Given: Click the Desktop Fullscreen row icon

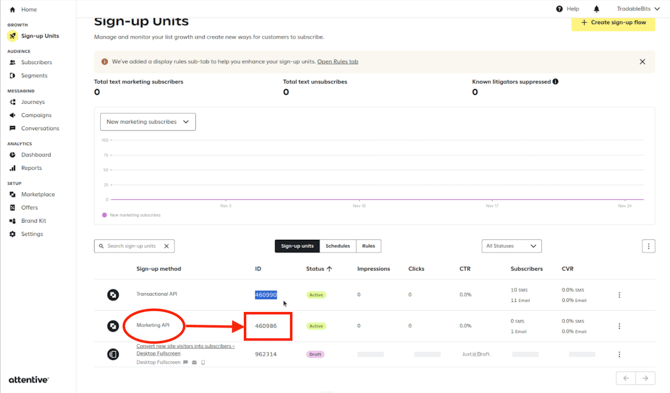Looking at the screenshot, I should pos(113,354).
